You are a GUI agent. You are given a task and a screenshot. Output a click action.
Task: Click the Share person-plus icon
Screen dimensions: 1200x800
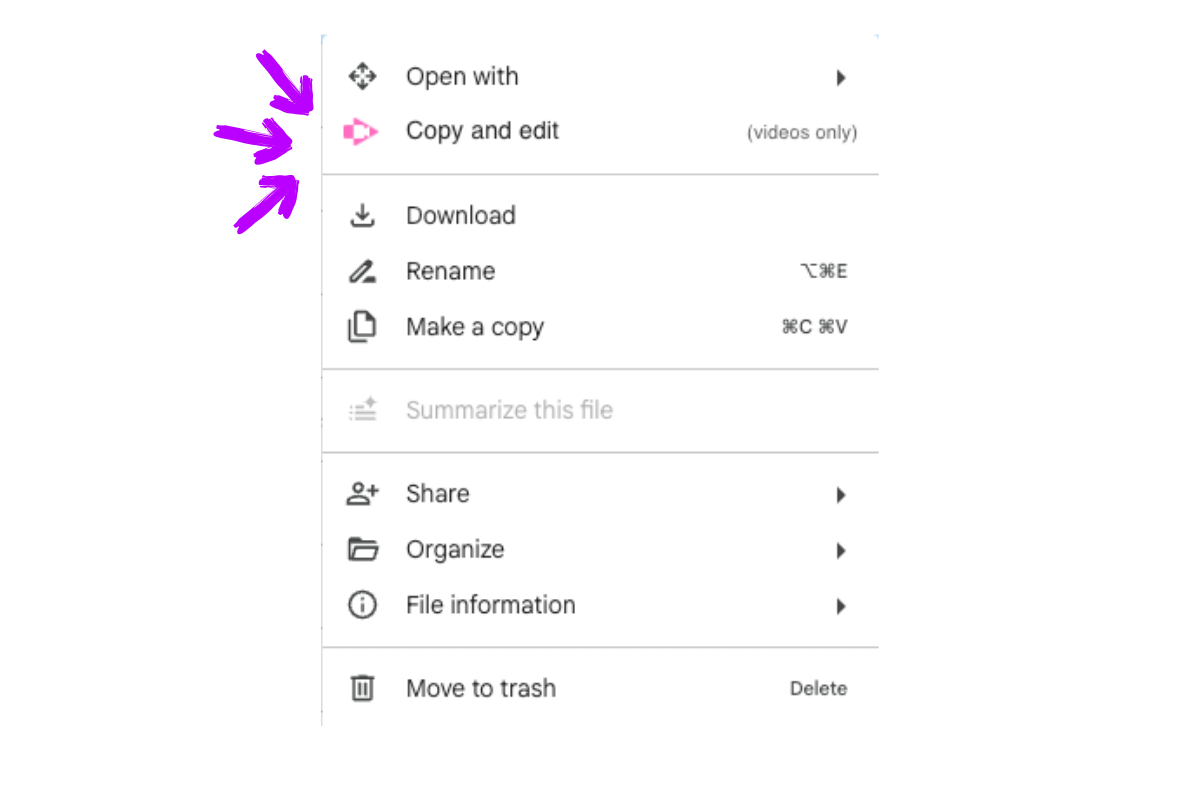point(362,494)
